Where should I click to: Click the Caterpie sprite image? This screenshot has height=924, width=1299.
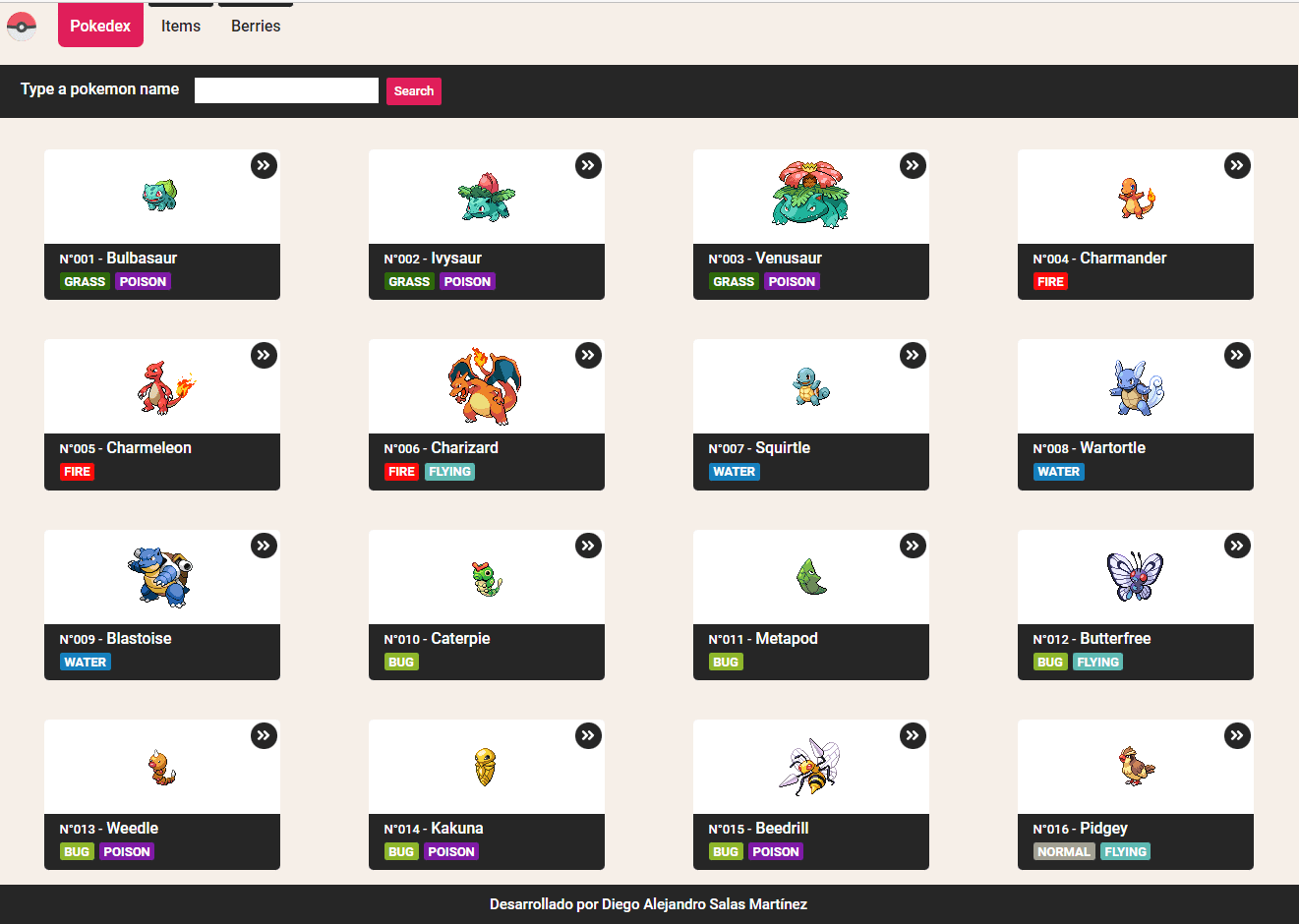coord(486,579)
